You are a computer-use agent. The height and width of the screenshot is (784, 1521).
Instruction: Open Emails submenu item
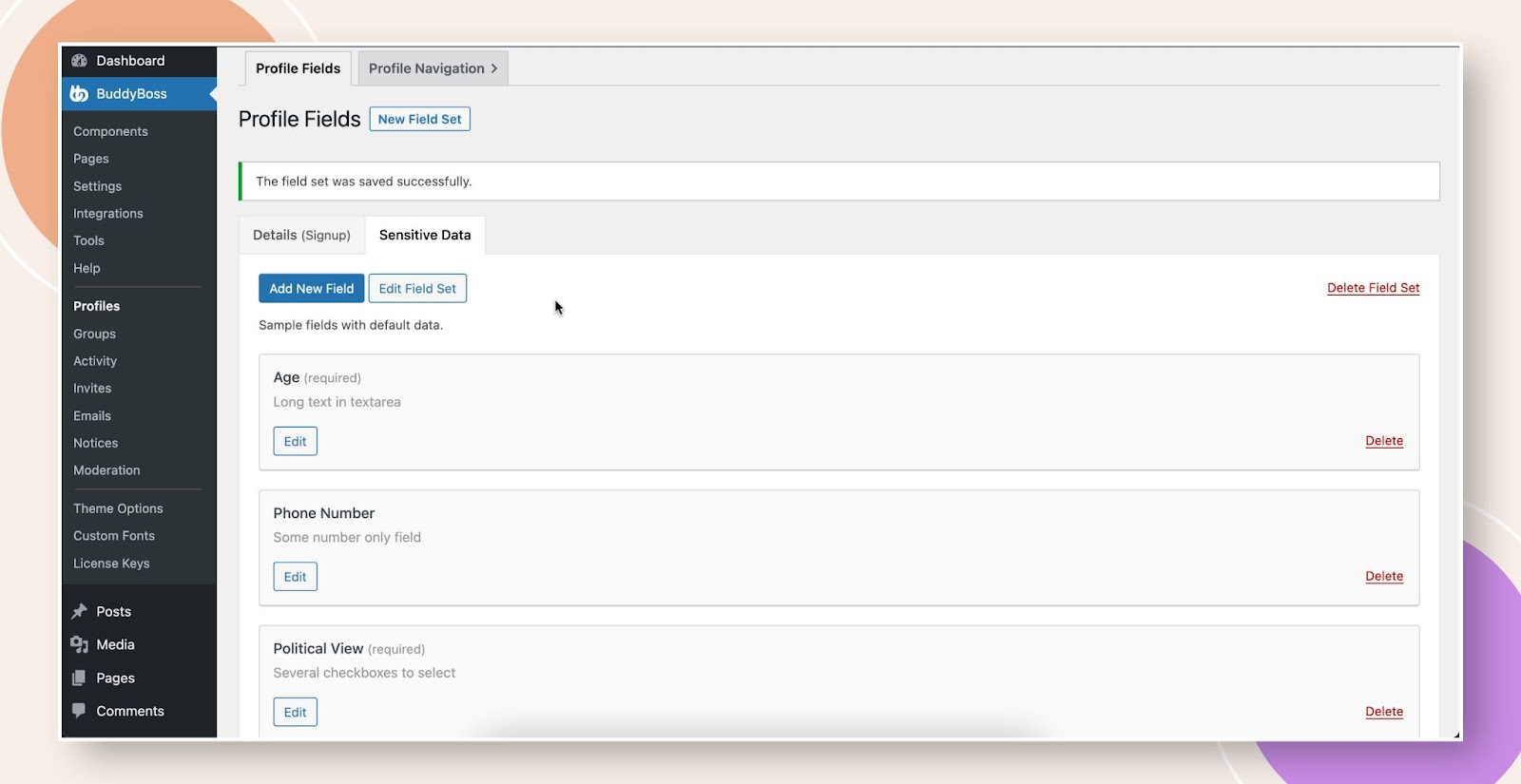click(x=92, y=415)
